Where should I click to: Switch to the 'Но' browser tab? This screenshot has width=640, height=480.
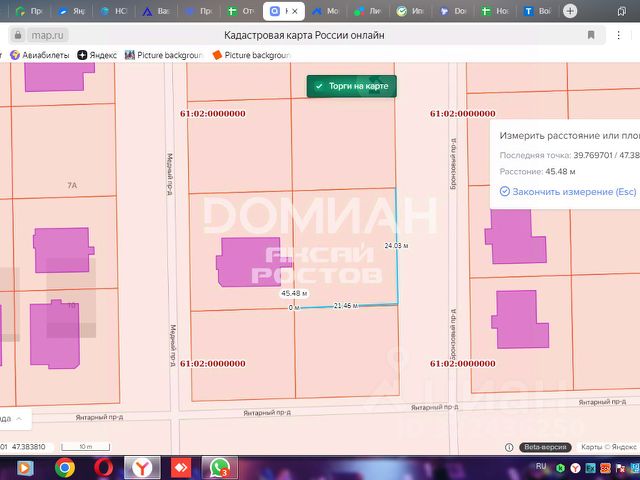pyautogui.click(x=496, y=11)
